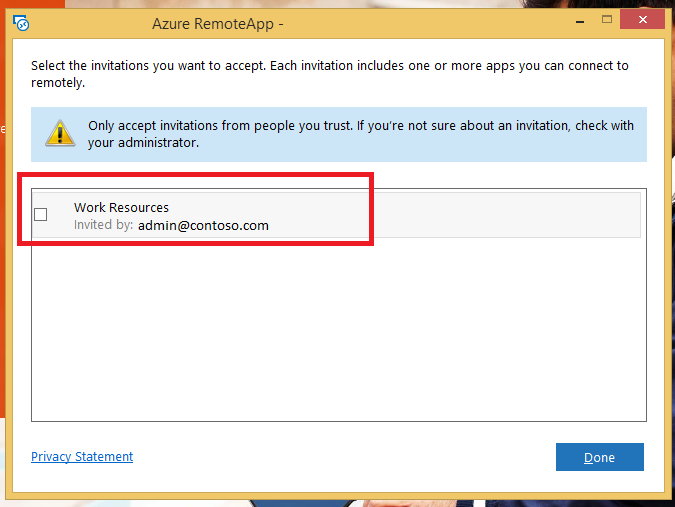Confirm selections with the Done button

[x=600, y=457]
